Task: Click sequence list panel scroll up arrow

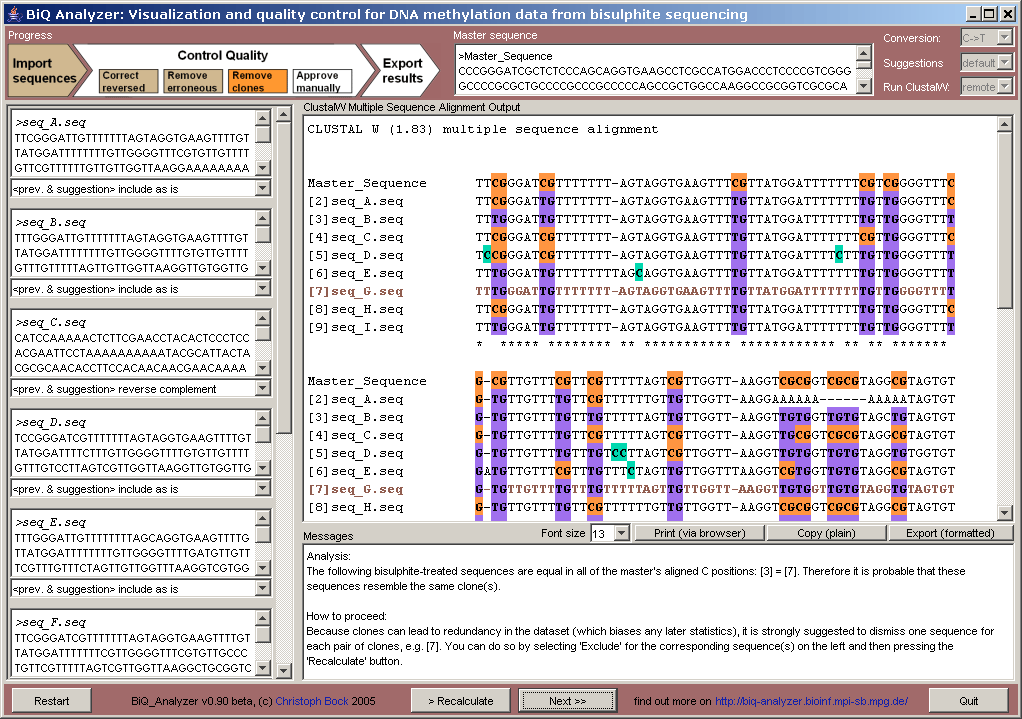Action: point(284,115)
